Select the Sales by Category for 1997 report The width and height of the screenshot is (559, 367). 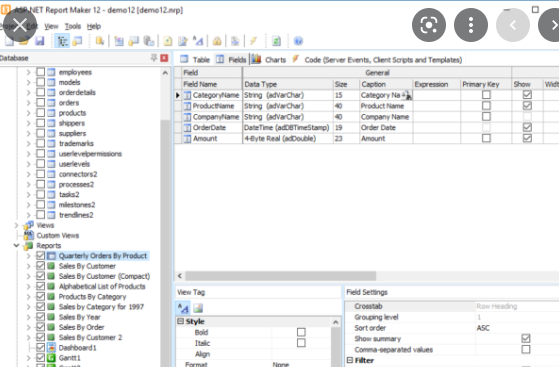(x=101, y=307)
